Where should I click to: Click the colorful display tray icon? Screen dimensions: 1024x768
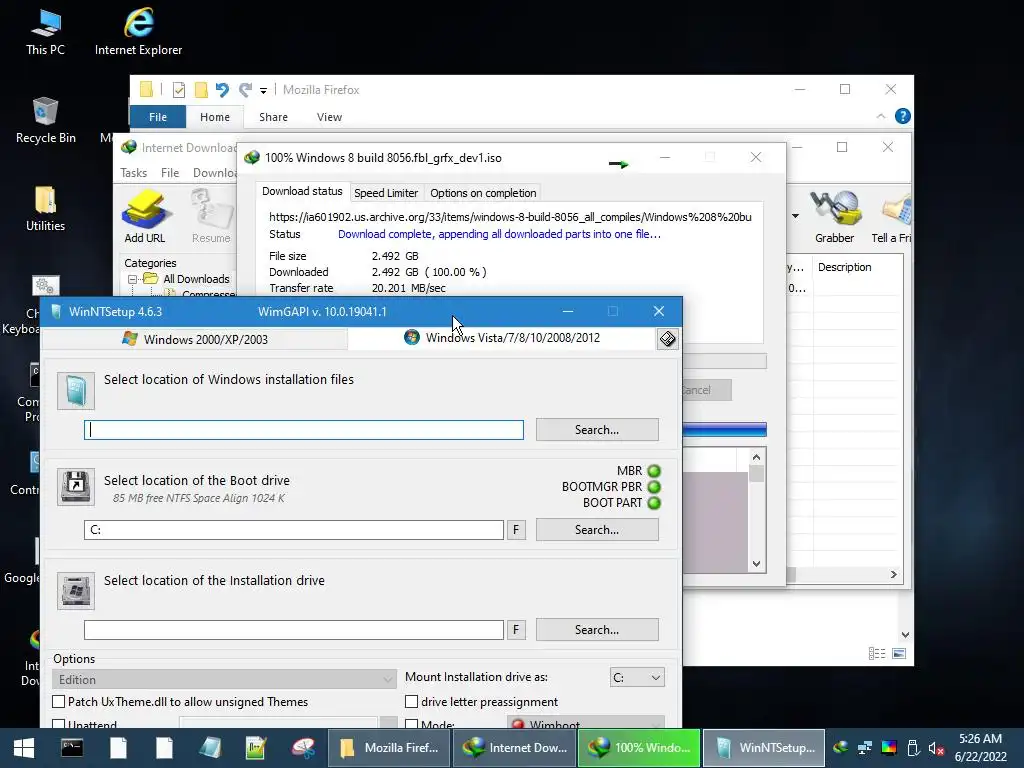pos(889,748)
